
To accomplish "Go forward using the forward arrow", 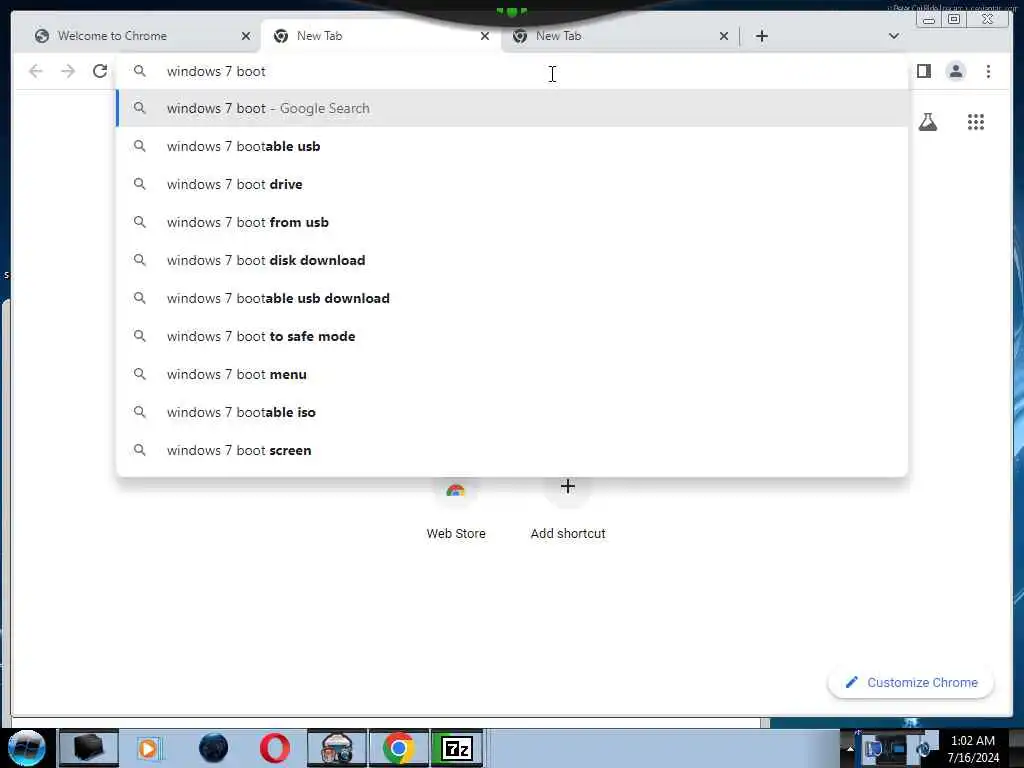I will click(x=68, y=71).
